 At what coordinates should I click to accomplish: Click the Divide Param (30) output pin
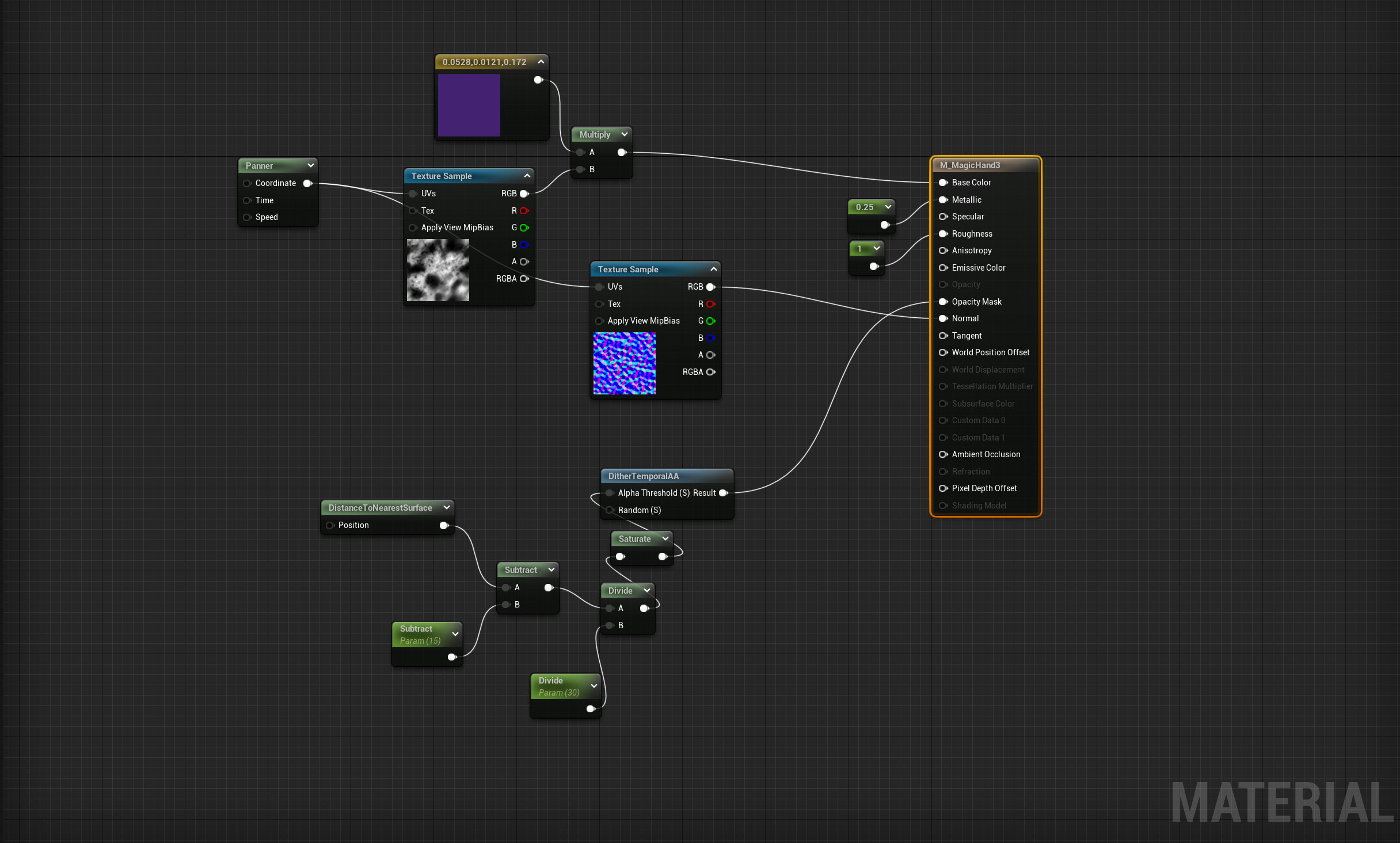(x=591, y=709)
